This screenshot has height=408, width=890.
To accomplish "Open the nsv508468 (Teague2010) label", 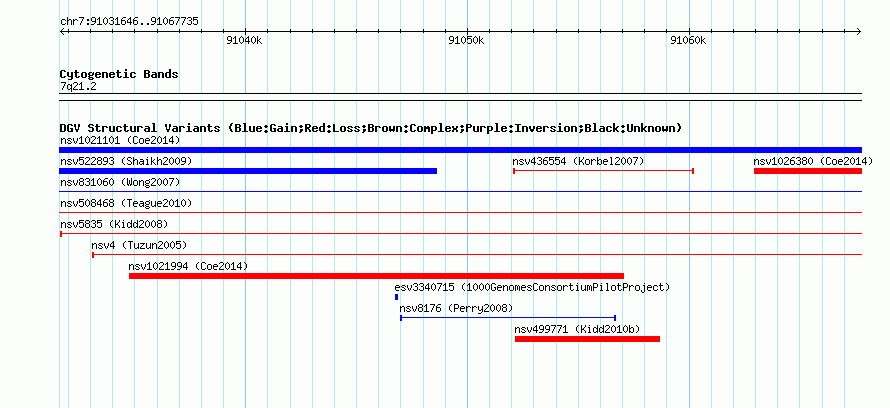I will point(126,203).
